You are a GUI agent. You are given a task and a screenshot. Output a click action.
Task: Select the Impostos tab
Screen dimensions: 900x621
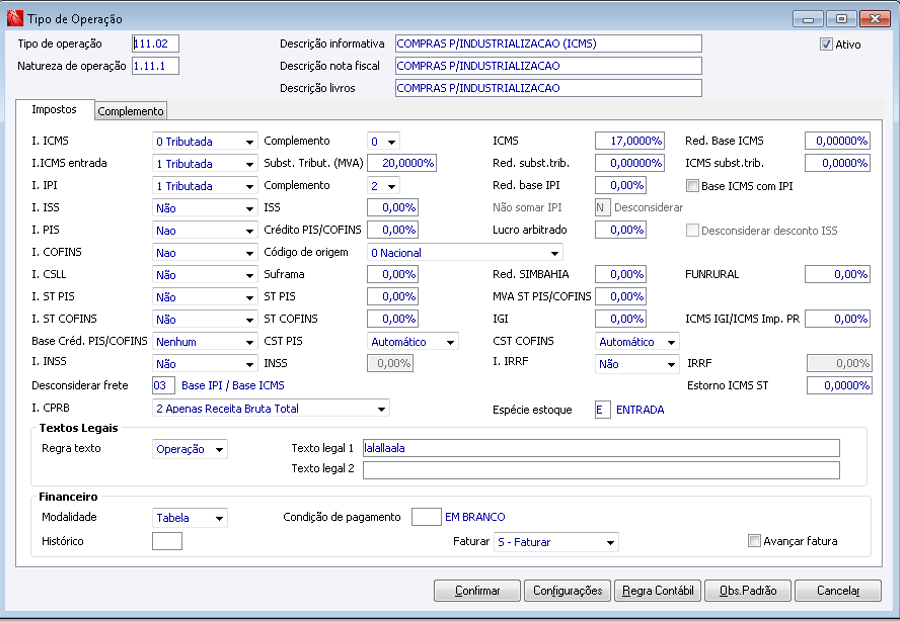(x=54, y=109)
